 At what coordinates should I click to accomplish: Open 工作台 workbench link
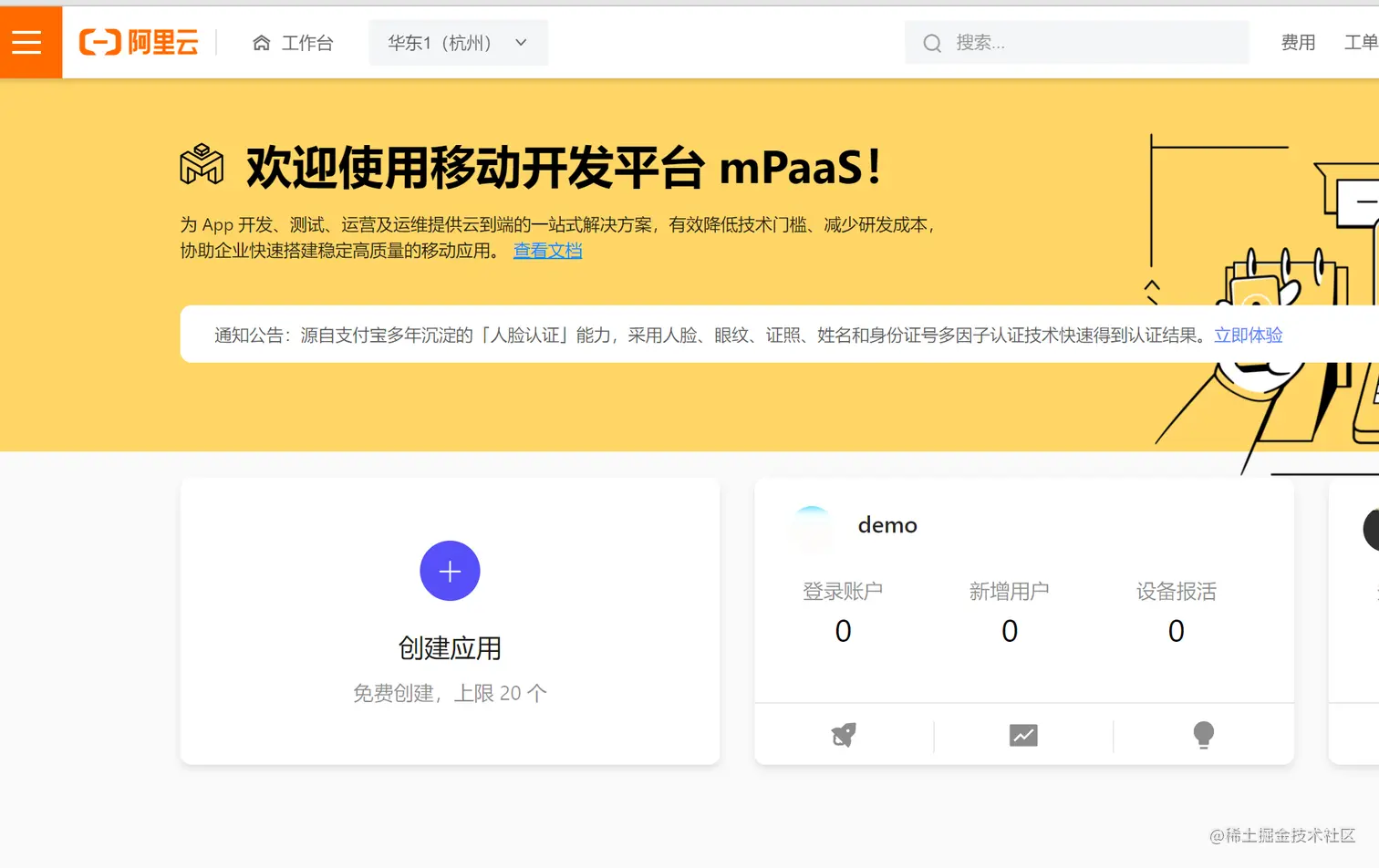[x=307, y=43]
